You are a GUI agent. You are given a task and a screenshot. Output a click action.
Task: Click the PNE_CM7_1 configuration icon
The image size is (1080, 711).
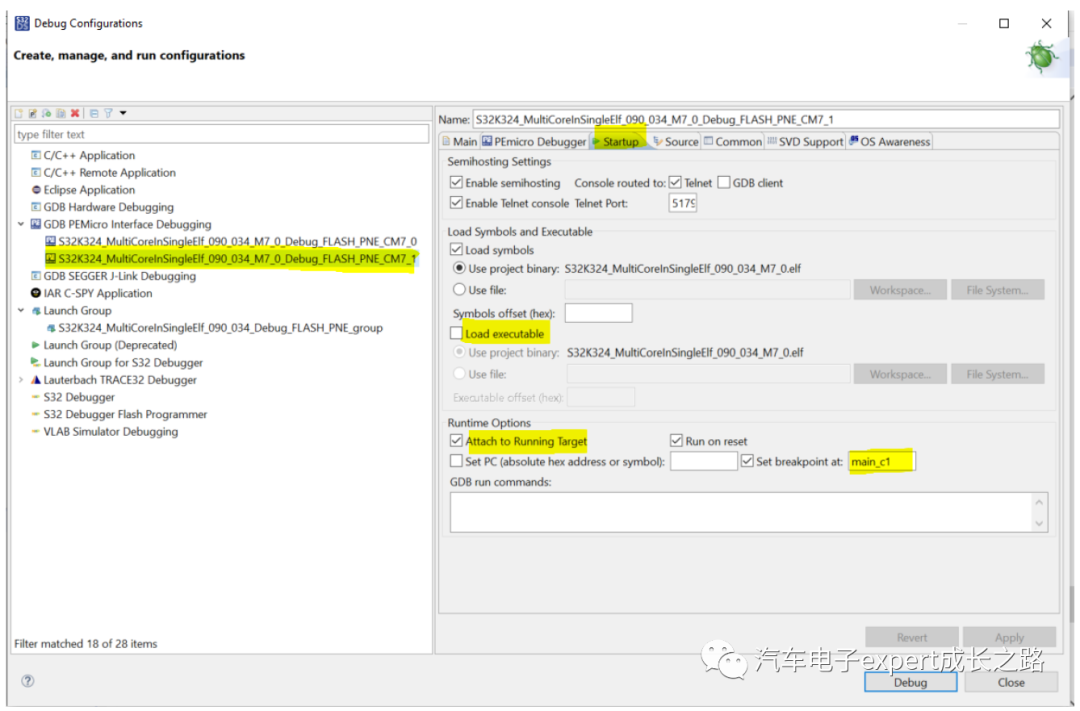click(50, 258)
